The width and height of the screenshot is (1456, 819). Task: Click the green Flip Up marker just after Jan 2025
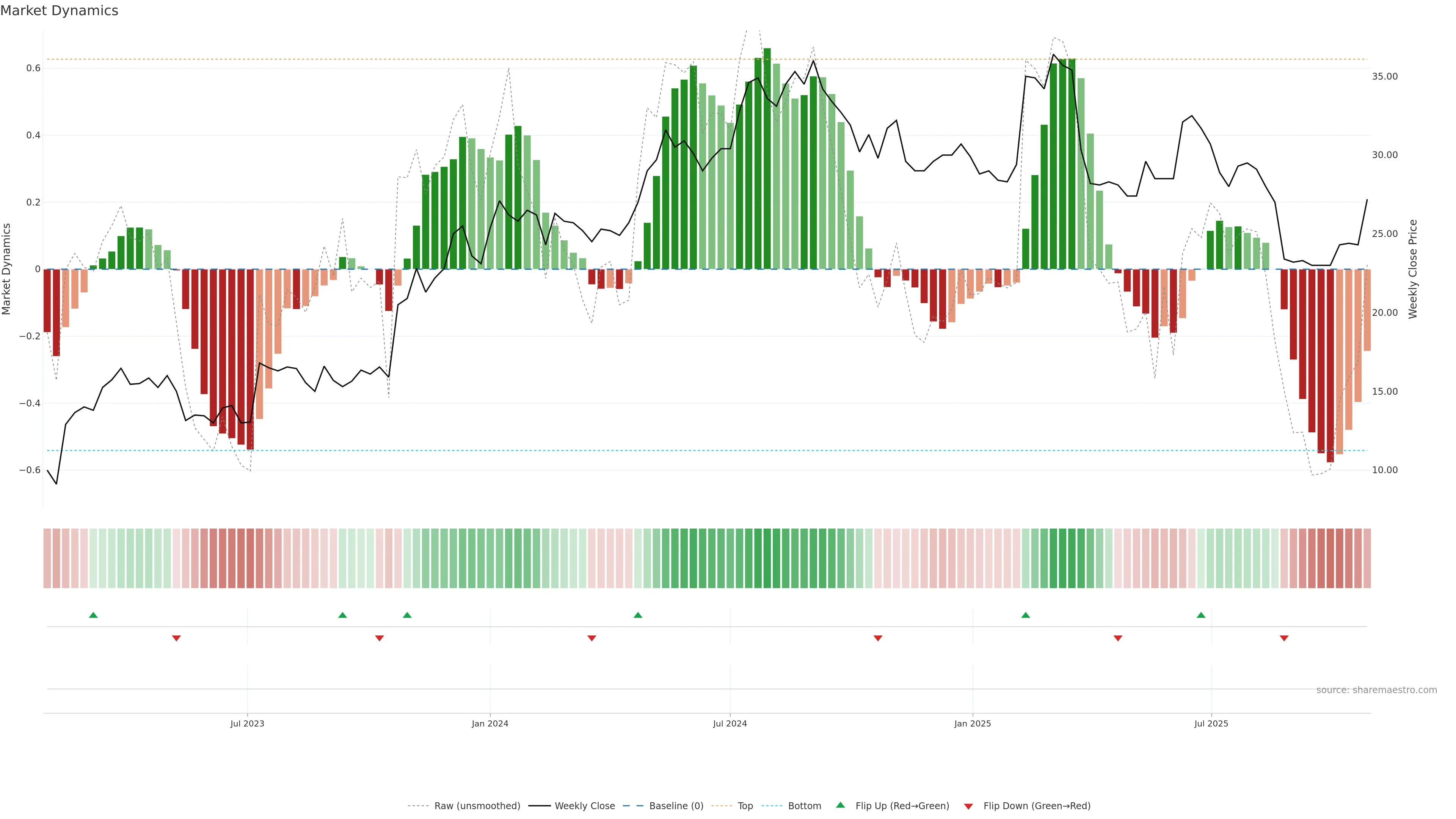(1026, 615)
